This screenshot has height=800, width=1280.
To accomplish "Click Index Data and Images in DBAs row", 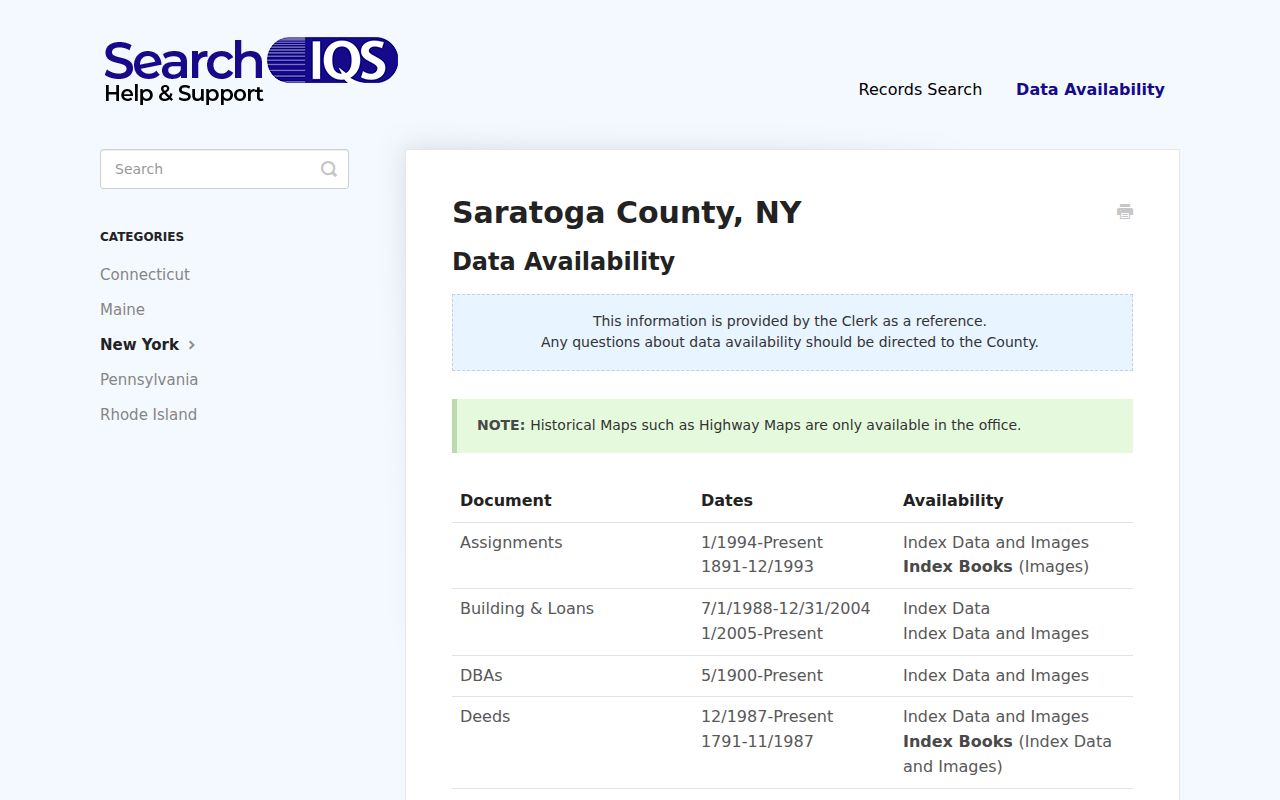I will (x=996, y=675).
